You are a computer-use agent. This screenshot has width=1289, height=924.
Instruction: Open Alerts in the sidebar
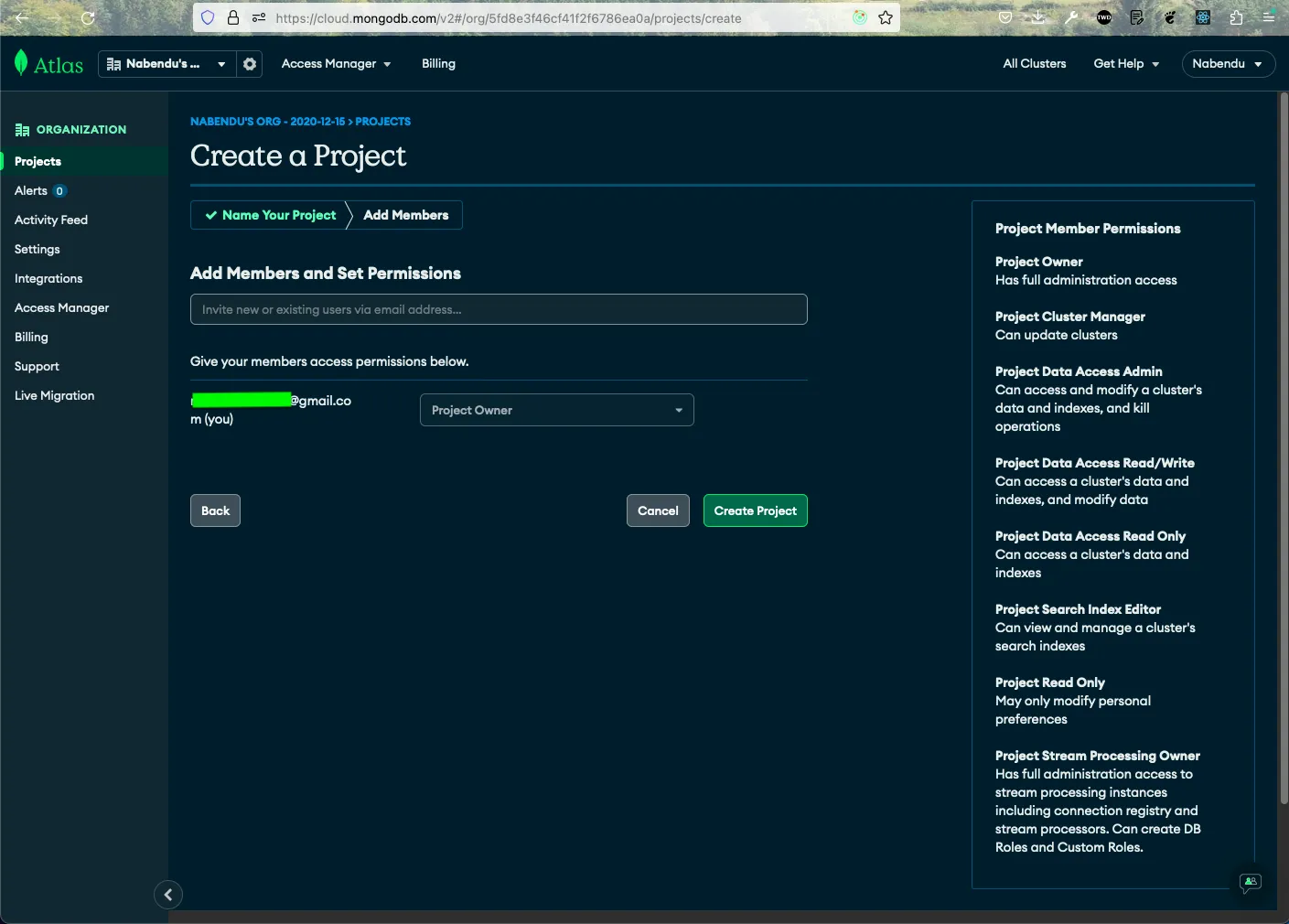point(31,191)
